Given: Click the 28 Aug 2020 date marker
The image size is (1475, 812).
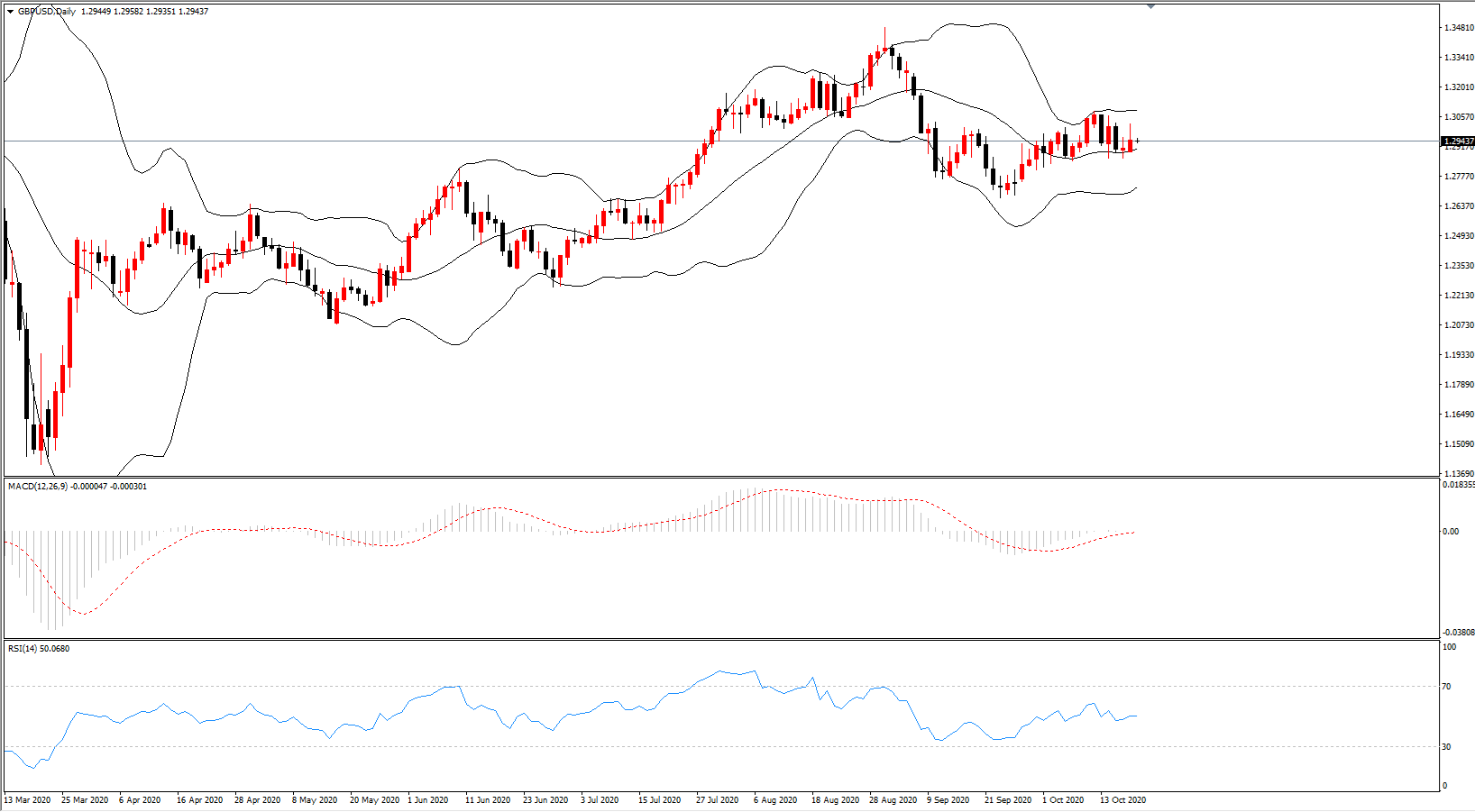Looking at the screenshot, I should (893, 800).
